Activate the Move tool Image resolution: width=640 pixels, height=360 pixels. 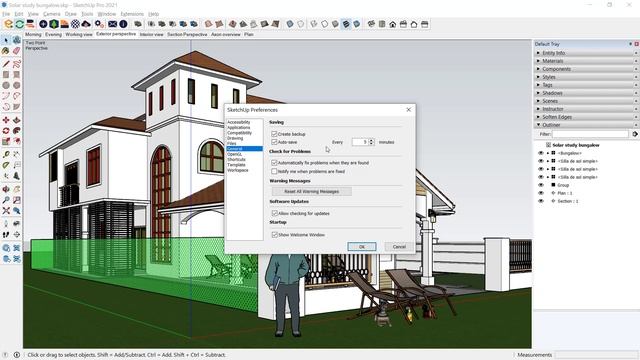click(6, 120)
